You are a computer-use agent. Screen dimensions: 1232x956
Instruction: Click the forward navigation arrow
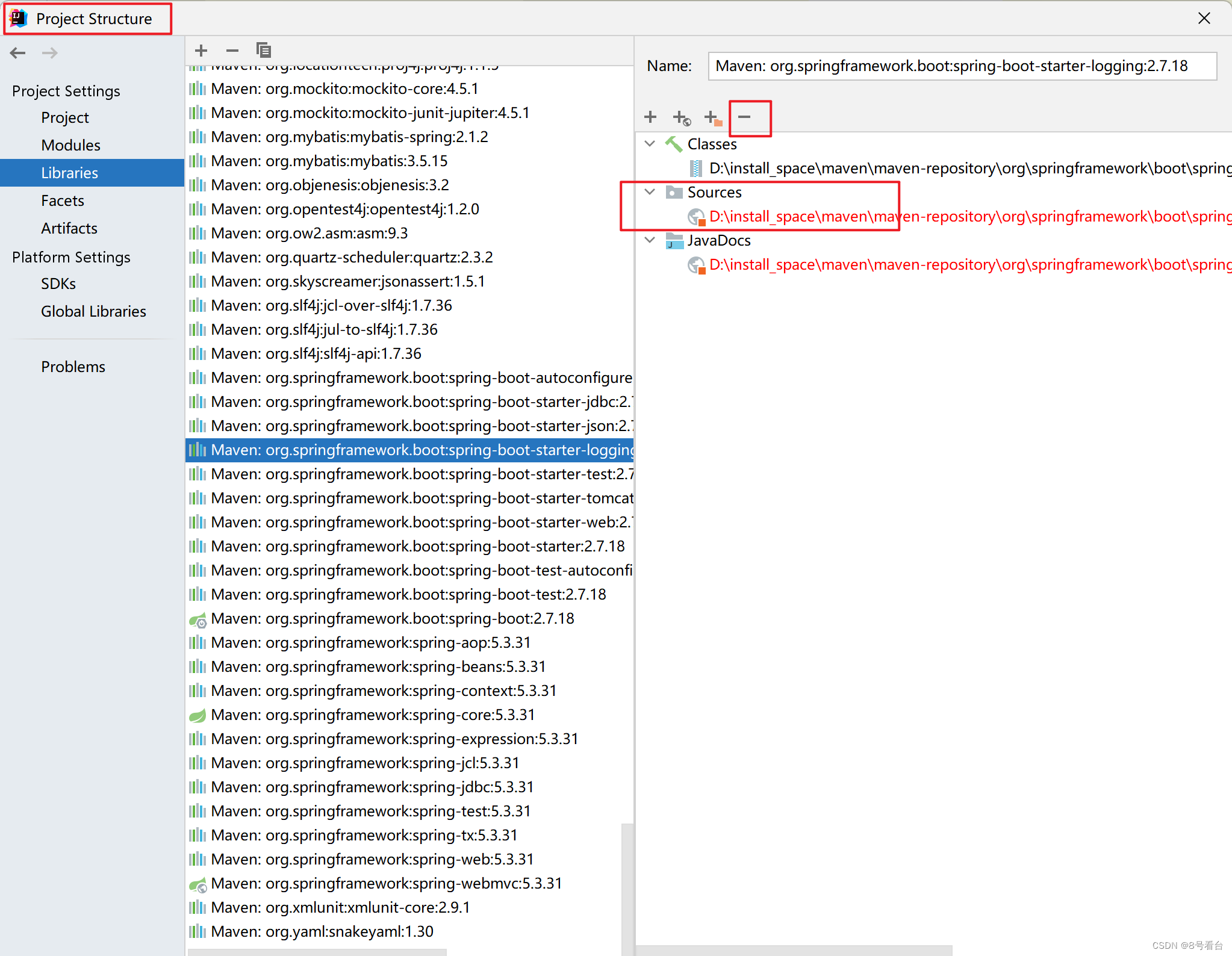point(50,53)
